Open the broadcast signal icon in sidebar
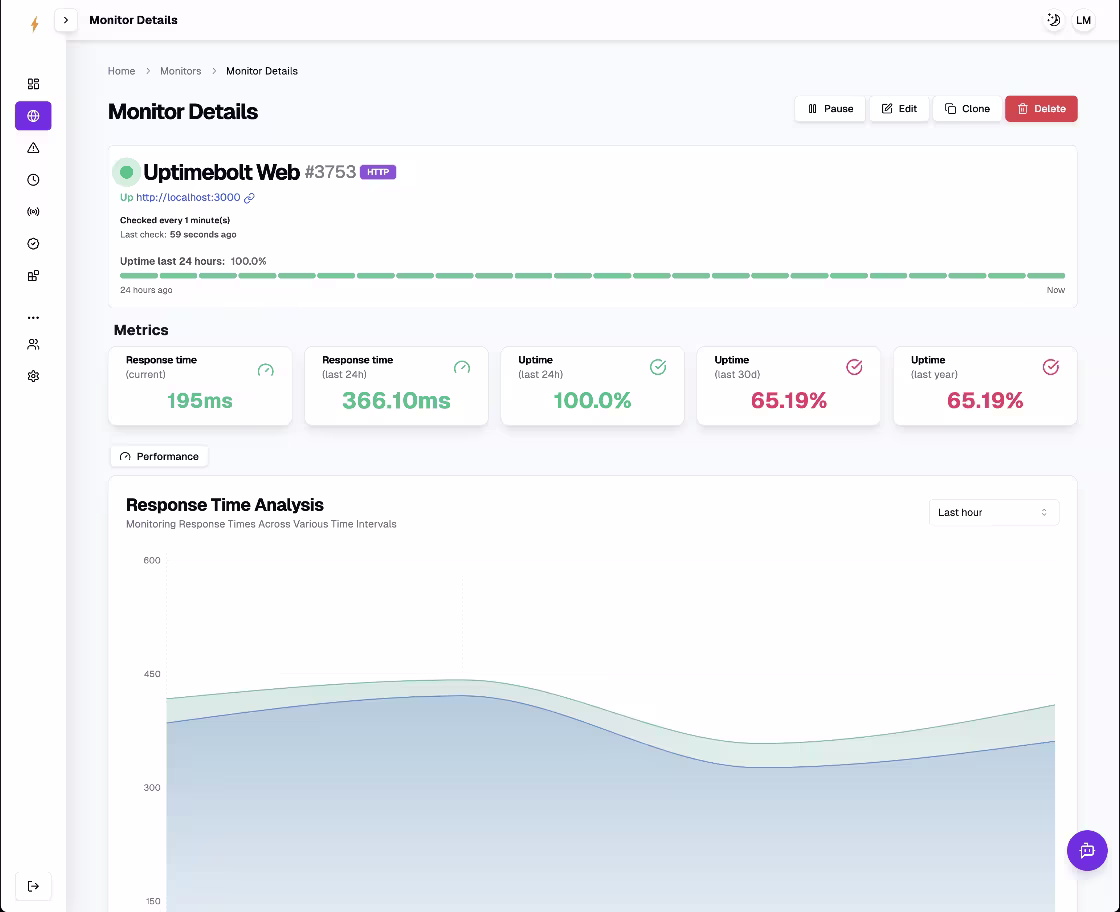Viewport: 1120px width, 912px height. 33,212
